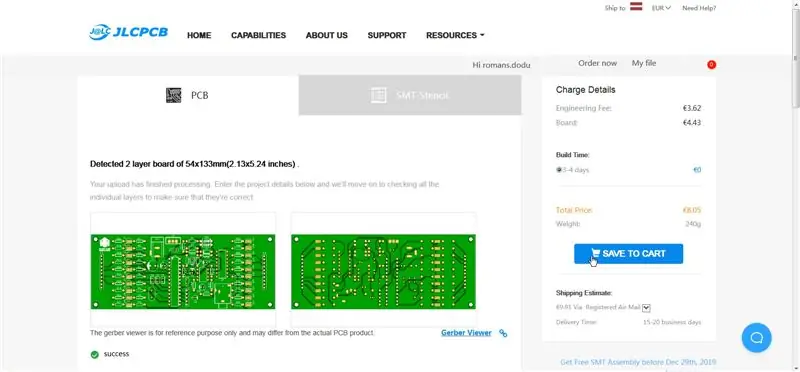Viewport: 800px width, 372px height.
Task: Click the link icon beside Gerber Viewer
Action: coord(503,333)
